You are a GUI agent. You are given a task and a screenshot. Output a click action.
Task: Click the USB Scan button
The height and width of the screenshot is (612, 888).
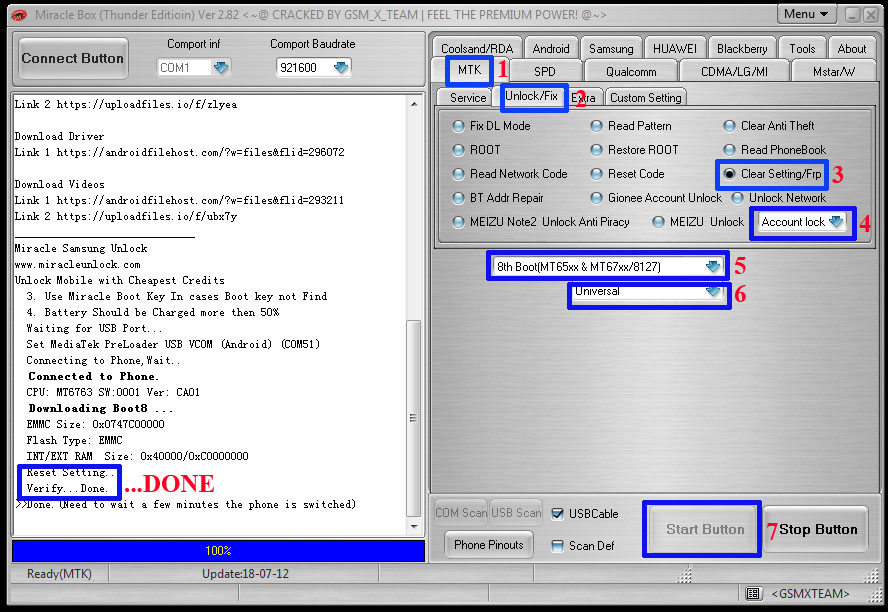516,512
